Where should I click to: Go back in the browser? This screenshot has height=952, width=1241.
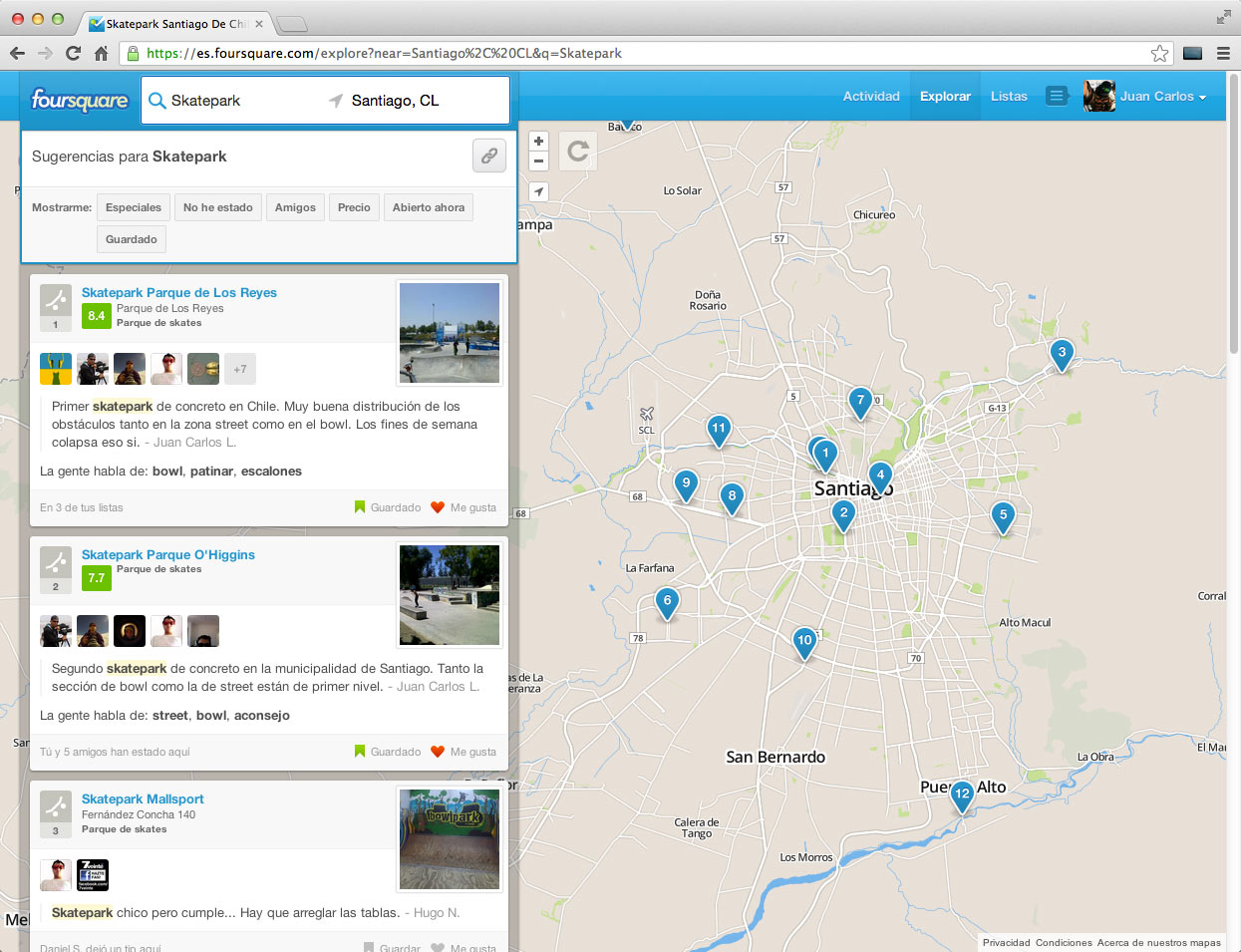click(17, 53)
